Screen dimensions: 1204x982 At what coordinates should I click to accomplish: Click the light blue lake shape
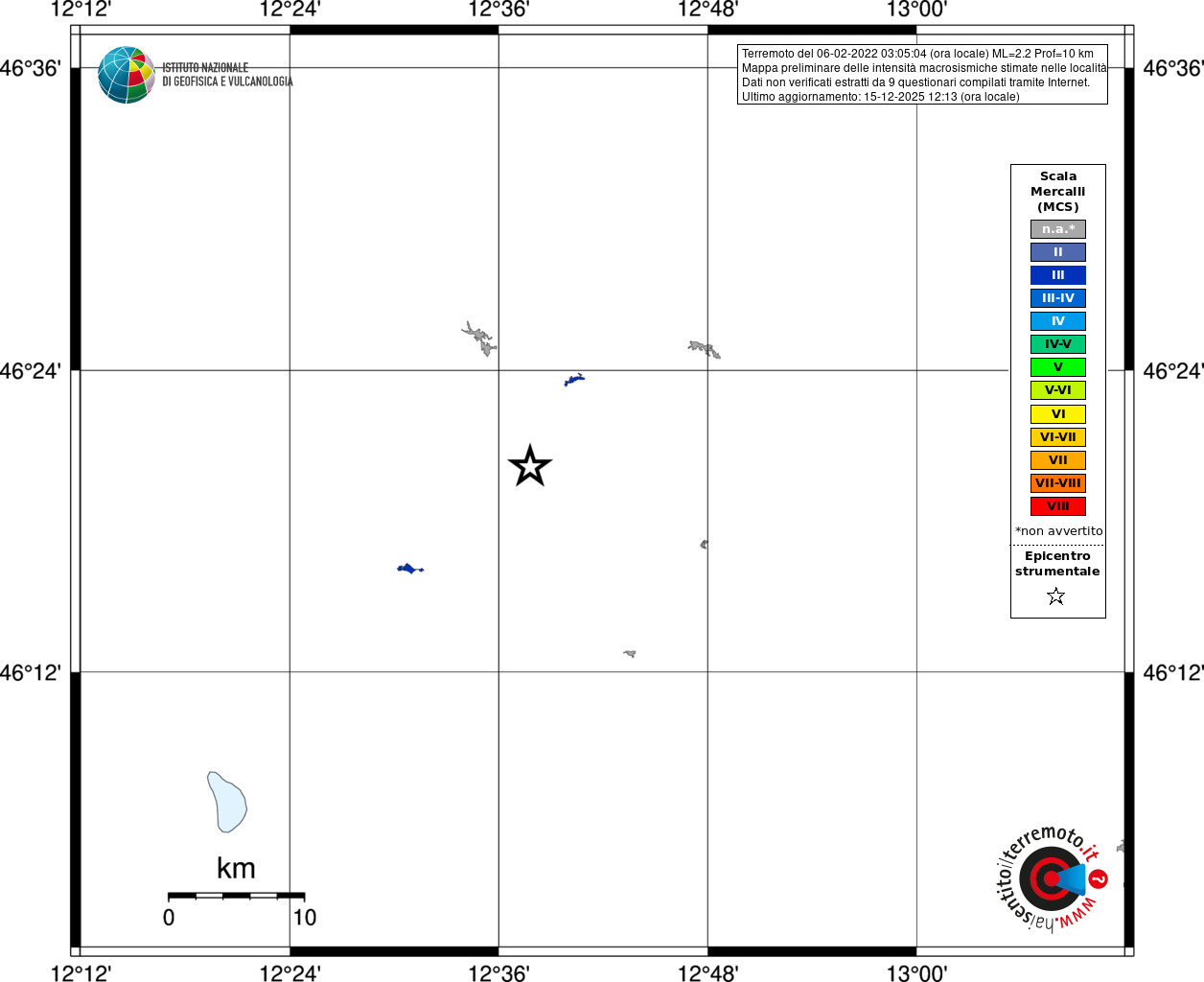click(227, 802)
